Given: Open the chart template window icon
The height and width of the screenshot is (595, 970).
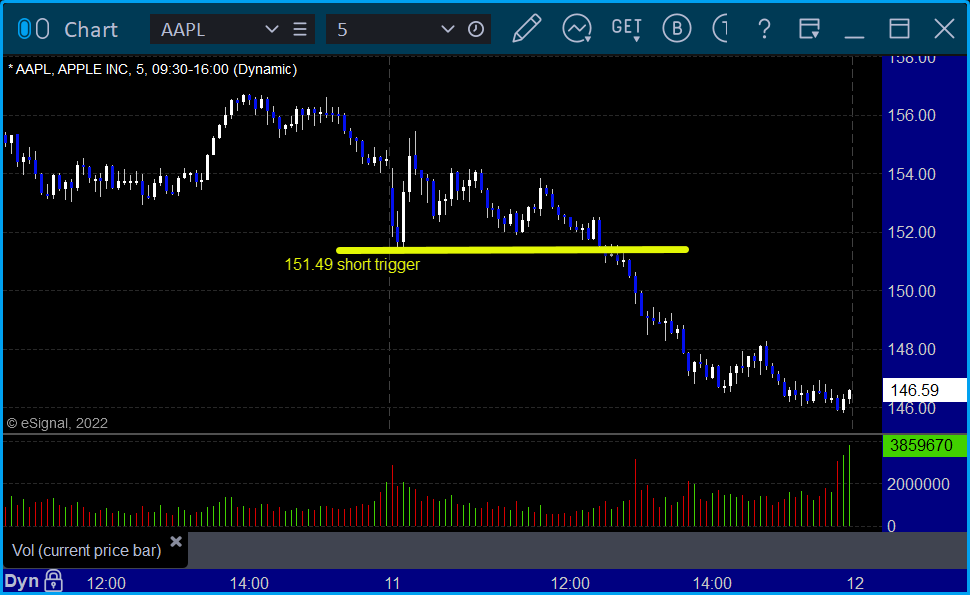Looking at the screenshot, I should (809, 29).
